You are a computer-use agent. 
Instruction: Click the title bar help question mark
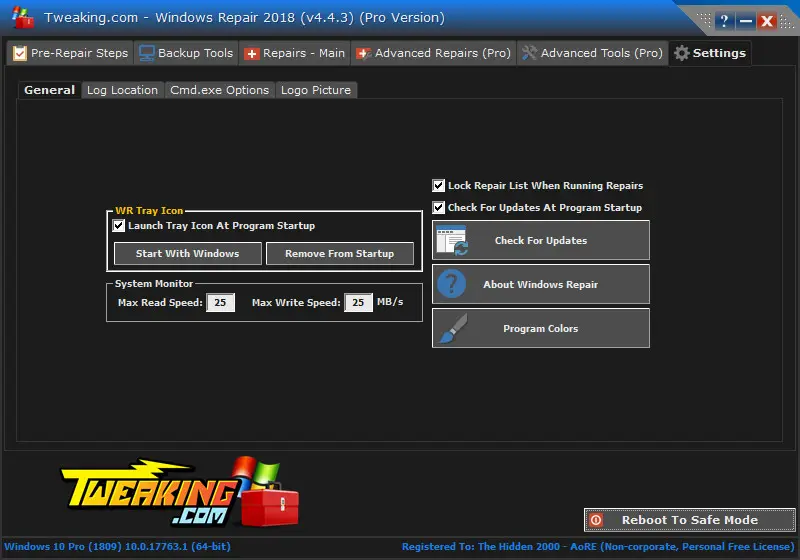(724, 21)
